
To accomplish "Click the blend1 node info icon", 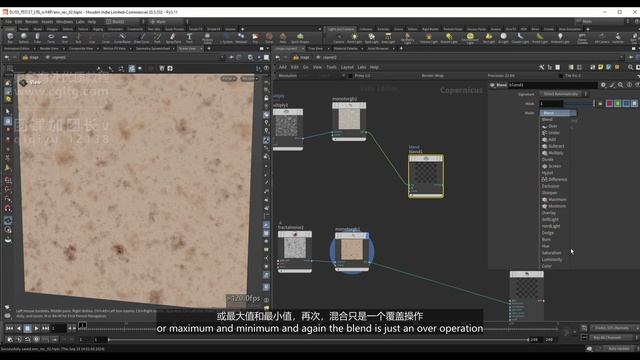I will click(629, 85).
